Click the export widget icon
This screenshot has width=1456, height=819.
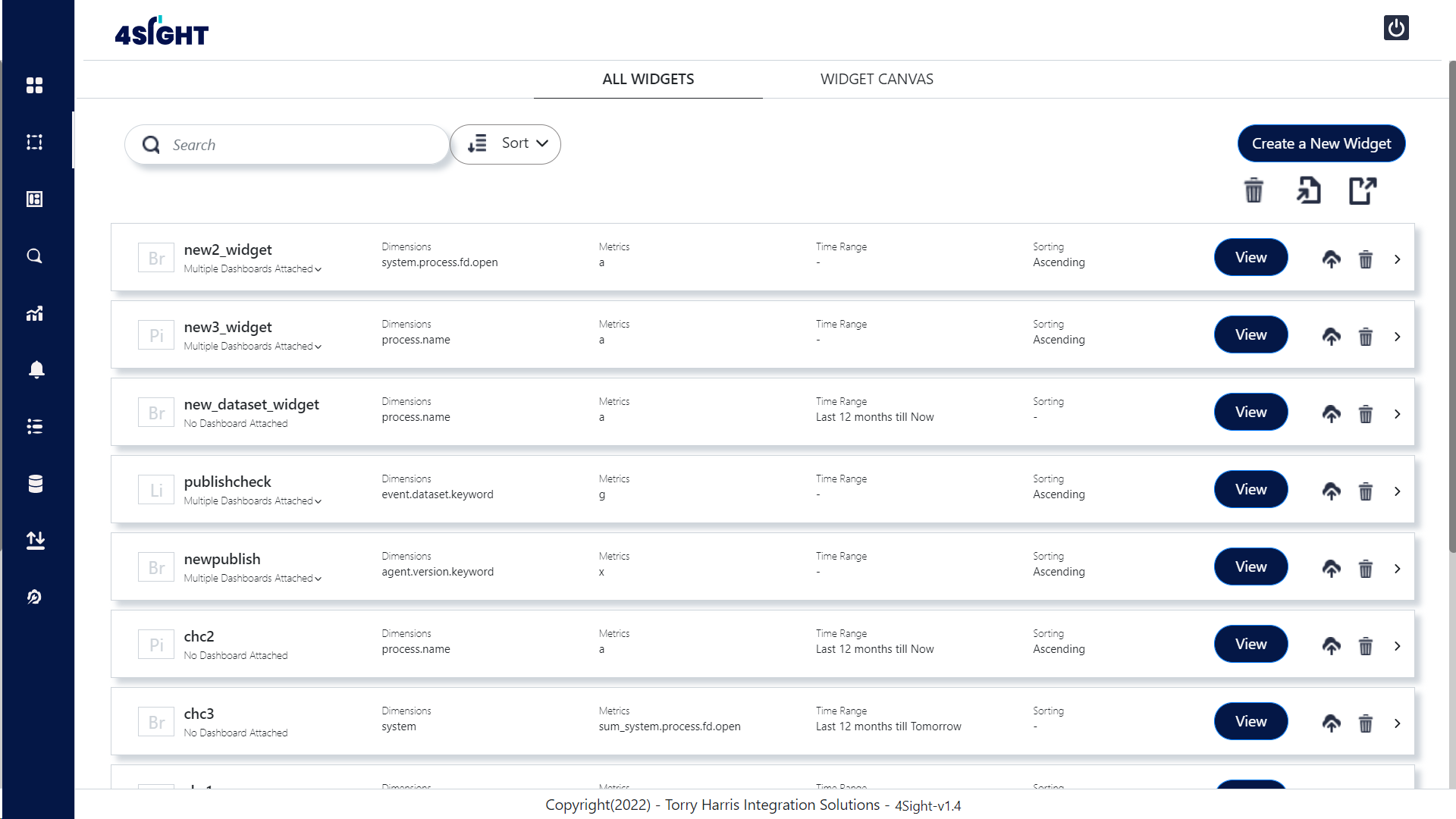pyautogui.click(x=1363, y=190)
